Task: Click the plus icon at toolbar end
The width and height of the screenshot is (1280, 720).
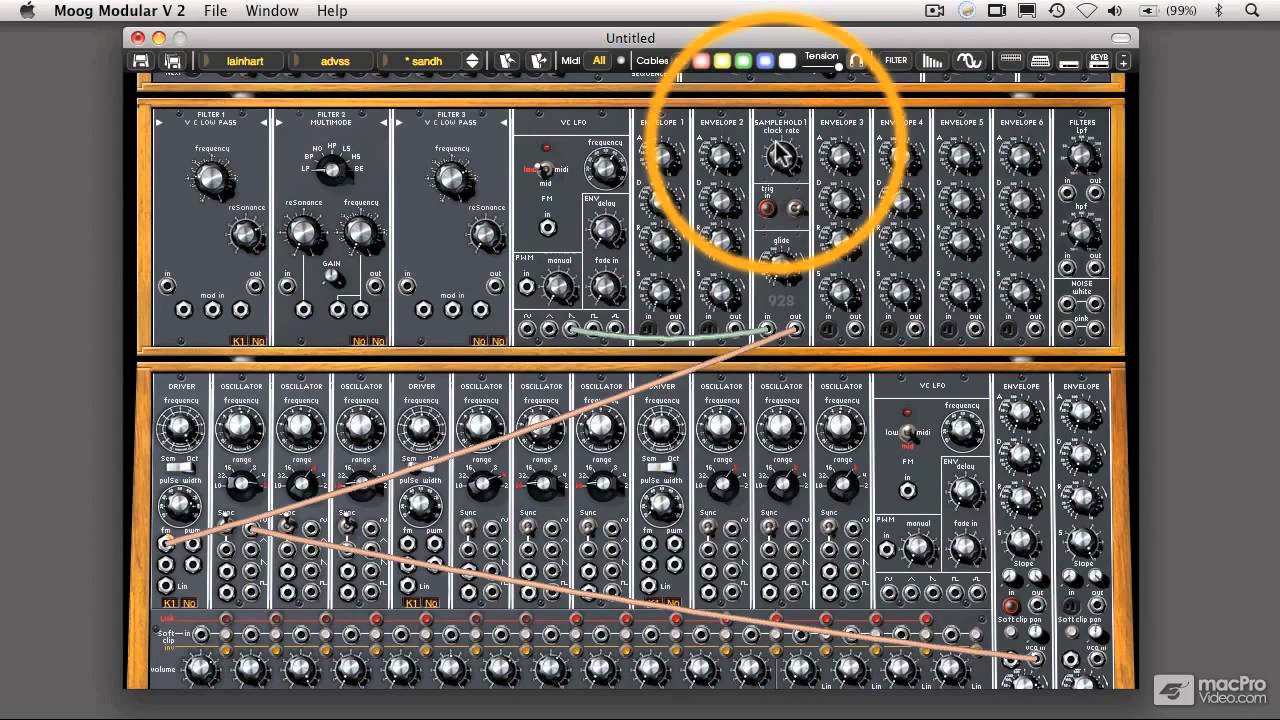Action: [1123, 61]
